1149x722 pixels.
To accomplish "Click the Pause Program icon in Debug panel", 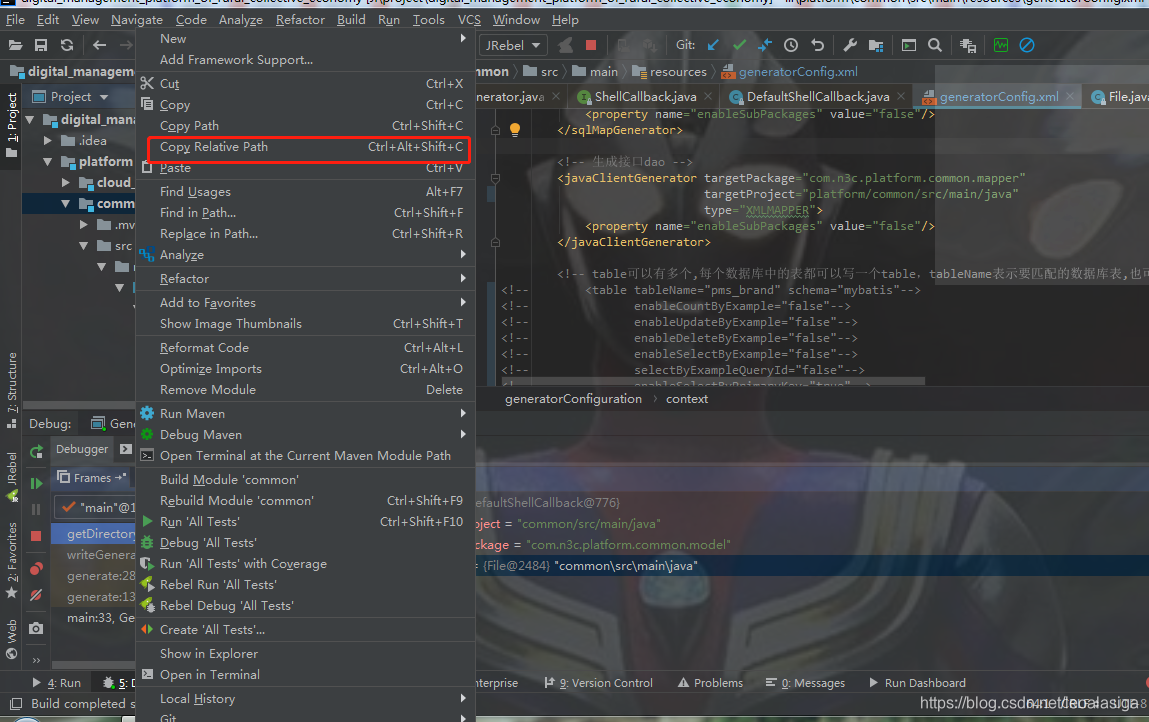I will tap(36, 509).
